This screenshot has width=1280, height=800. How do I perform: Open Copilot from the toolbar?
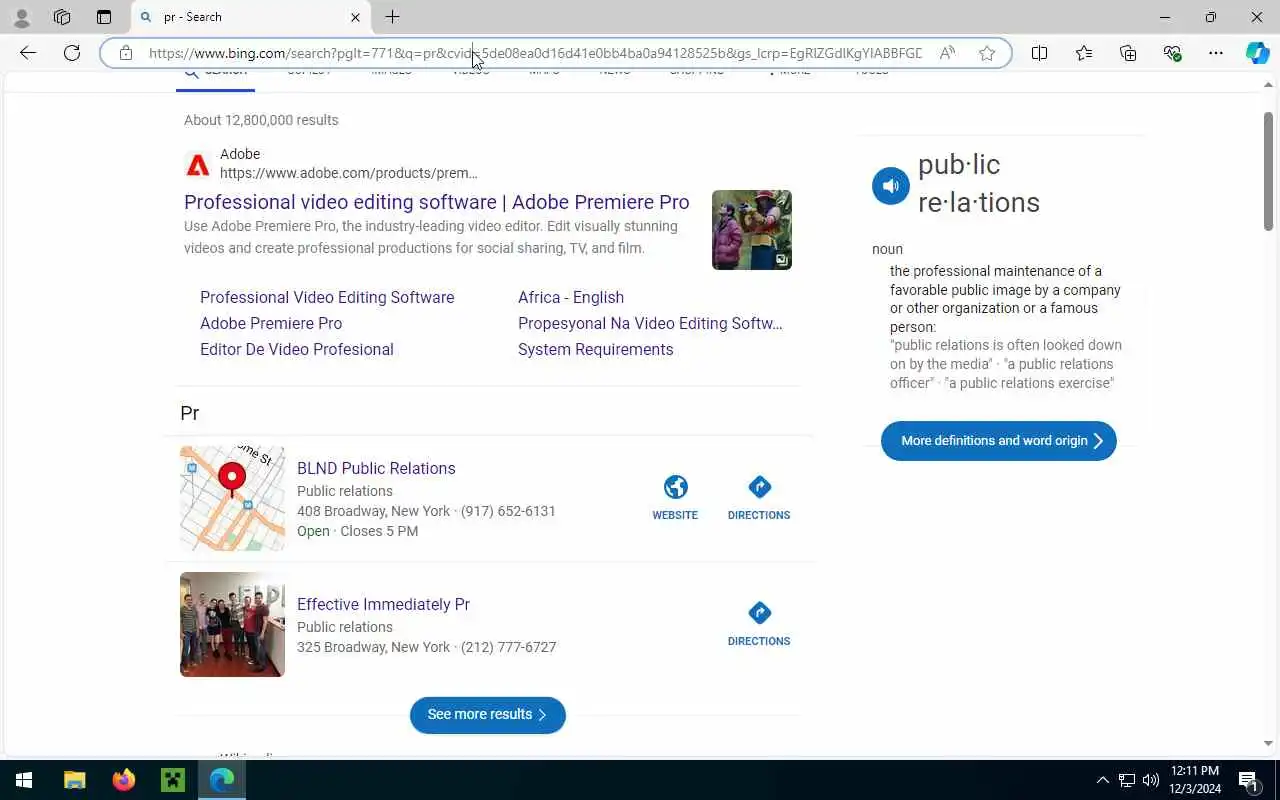pos(1258,53)
